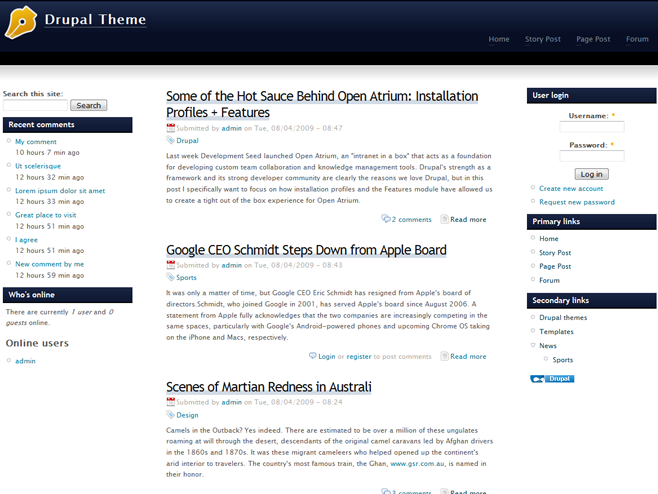Open the Design taxonomy term link
The width and height of the screenshot is (658, 494).
[187, 415]
